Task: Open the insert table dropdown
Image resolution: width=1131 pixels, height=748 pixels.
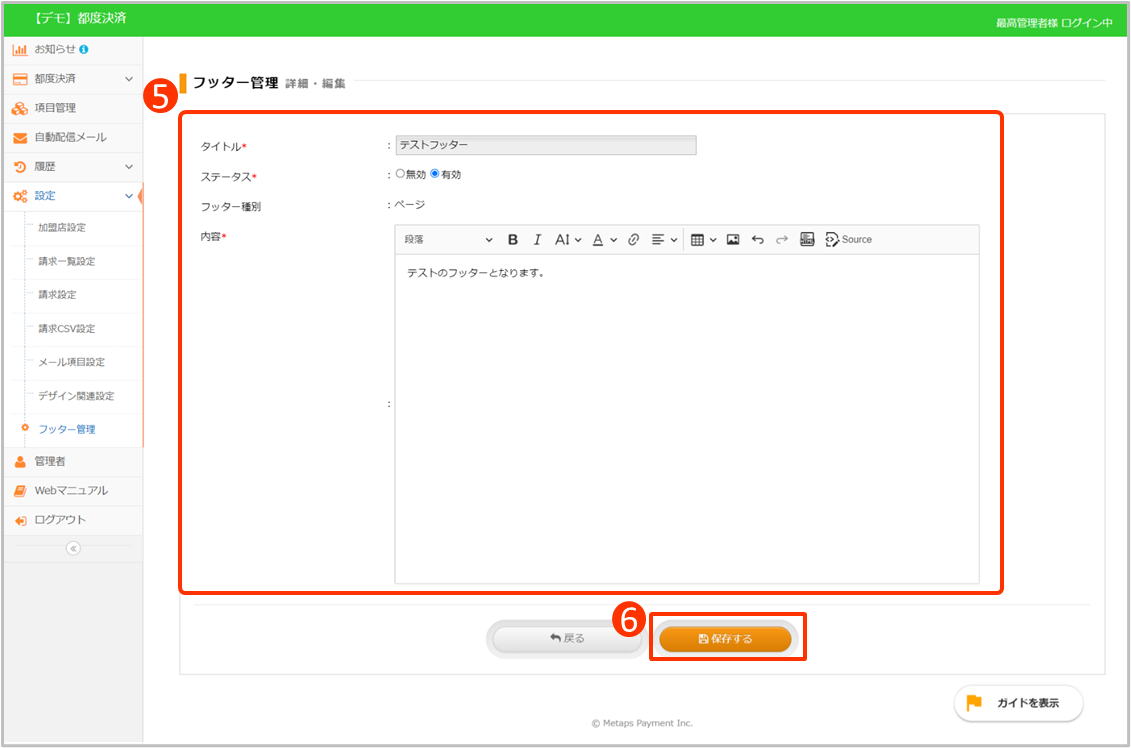Action: (x=703, y=240)
